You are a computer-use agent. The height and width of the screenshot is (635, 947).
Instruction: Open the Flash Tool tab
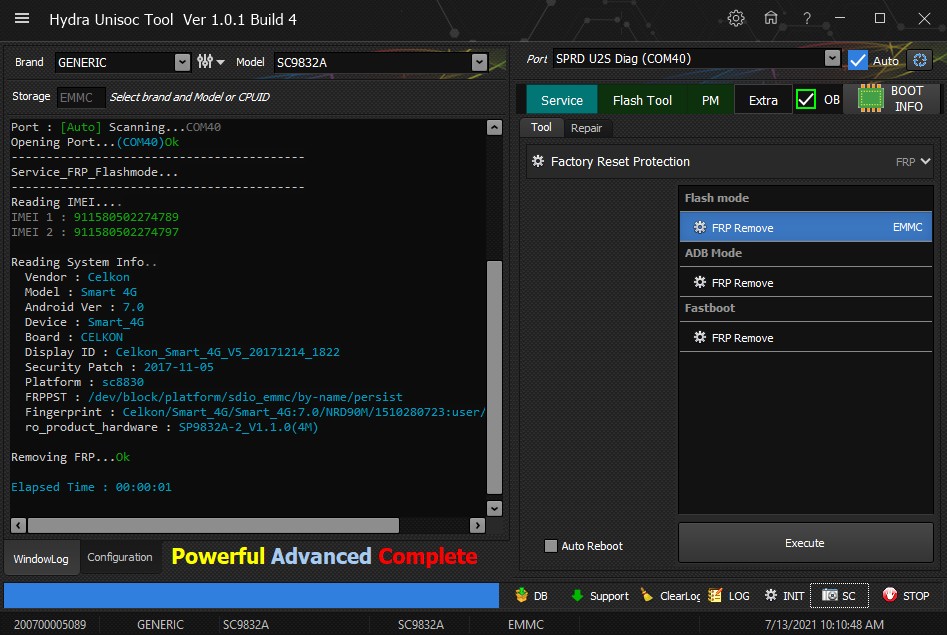(x=642, y=100)
